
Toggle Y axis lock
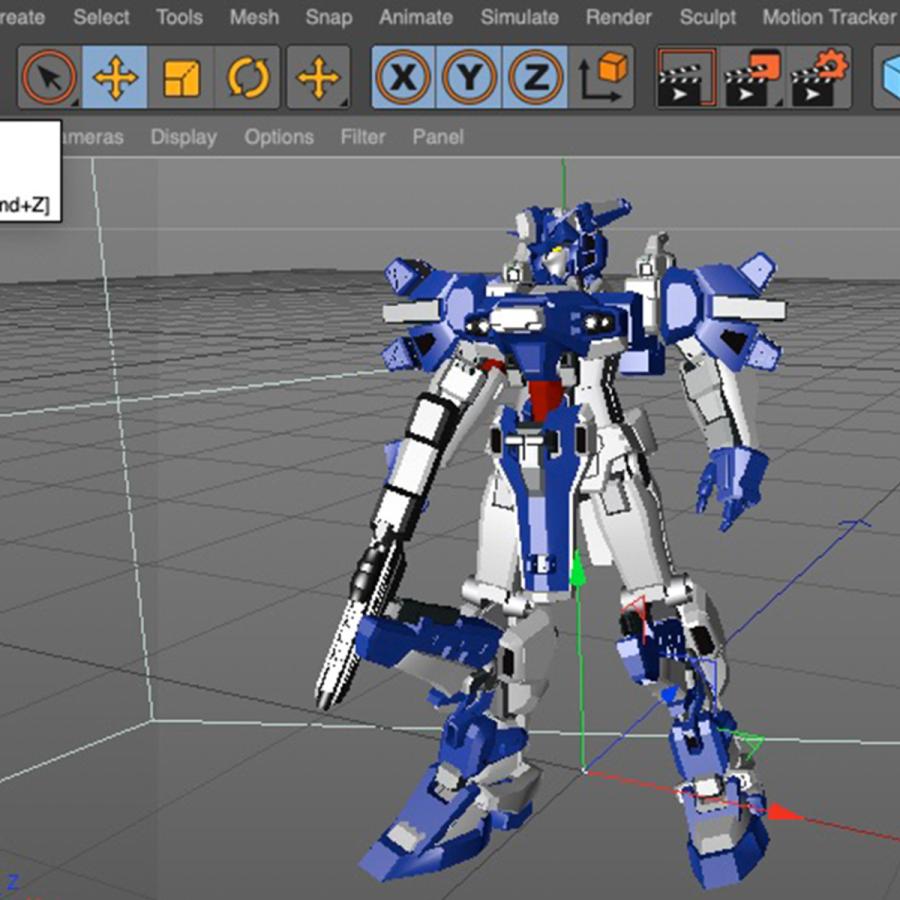(469, 77)
